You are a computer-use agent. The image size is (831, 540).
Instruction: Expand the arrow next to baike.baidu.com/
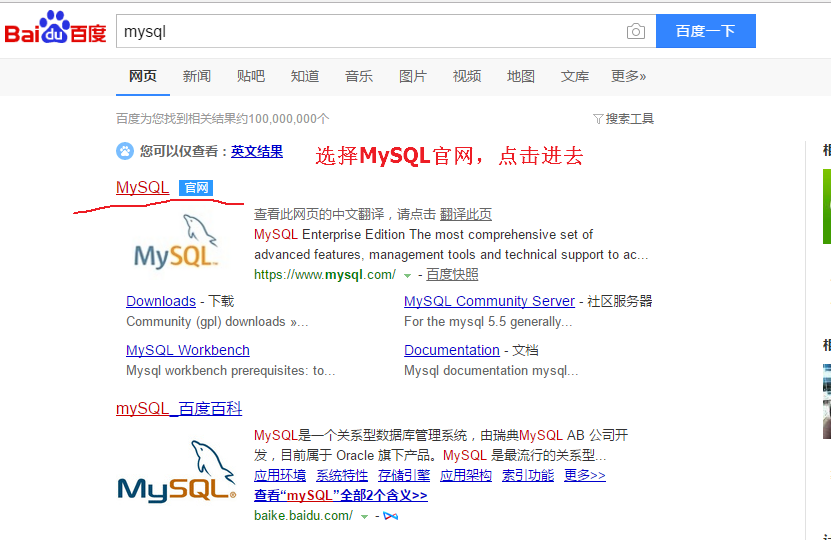pyautogui.click(x=364, y=517)
